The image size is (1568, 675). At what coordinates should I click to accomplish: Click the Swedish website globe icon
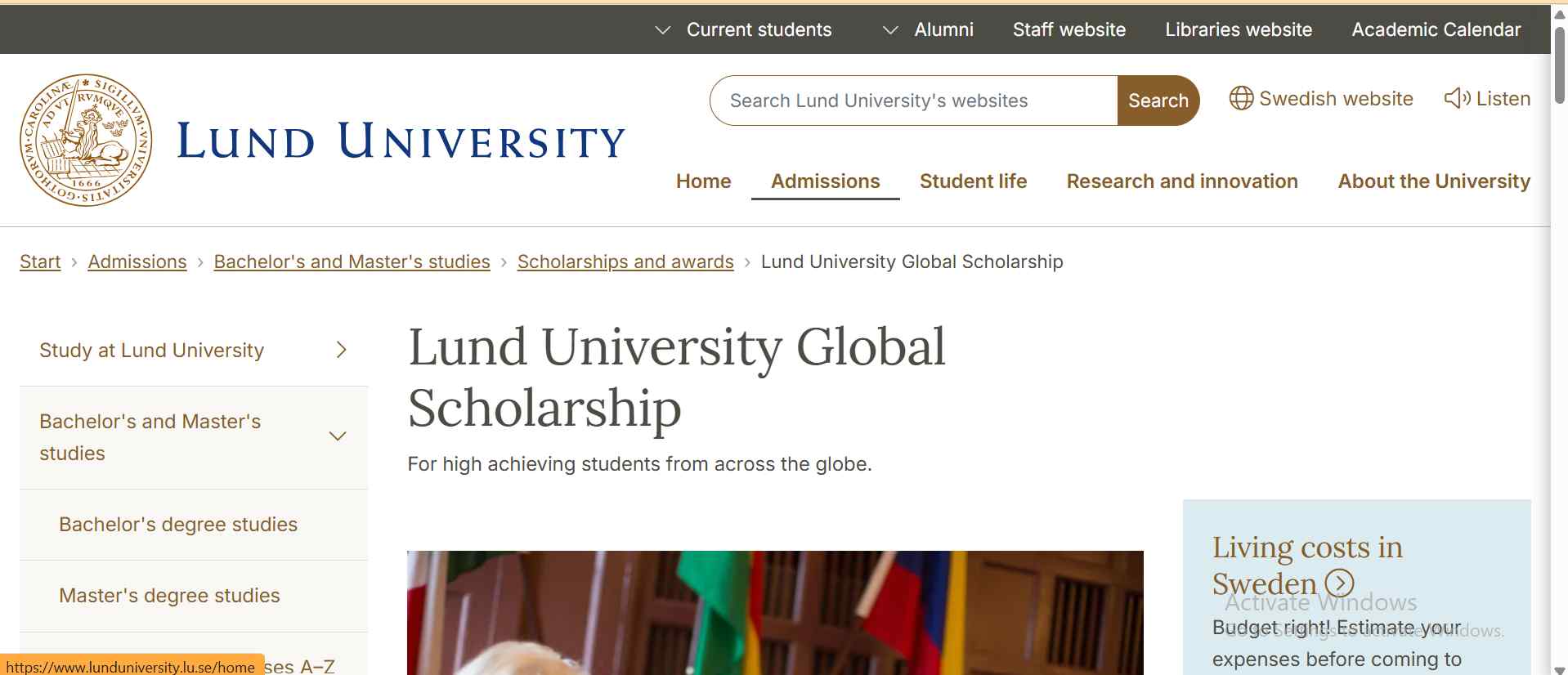point(1241,98)
